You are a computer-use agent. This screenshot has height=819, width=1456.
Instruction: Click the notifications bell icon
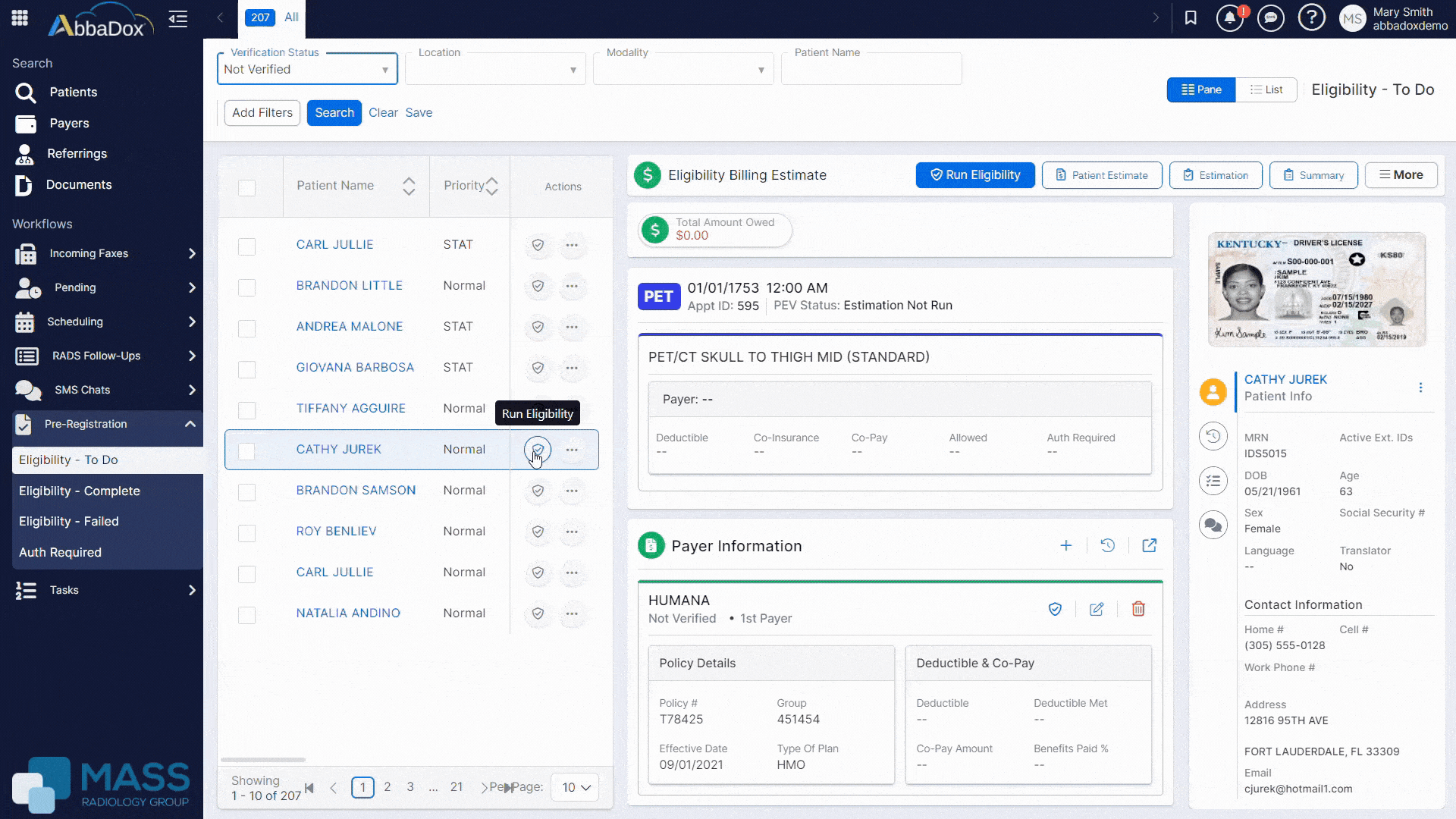(x=1229, y=18)
